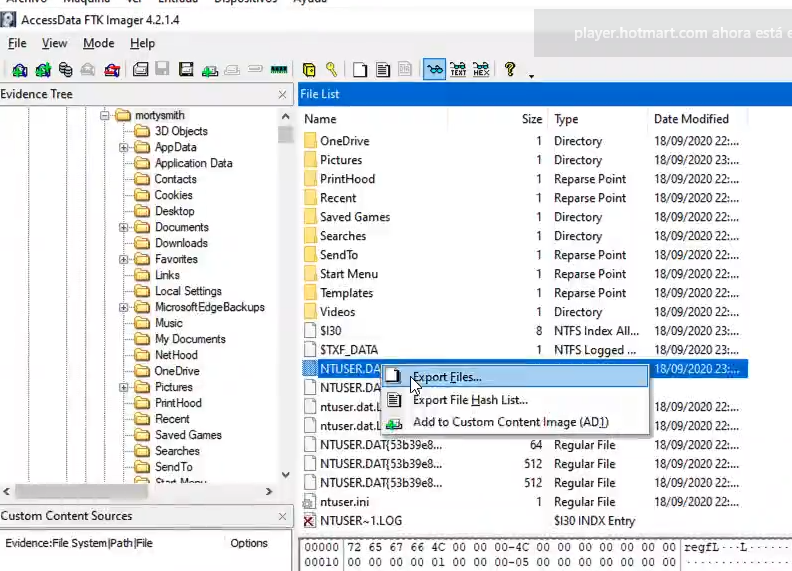Expand the Documents folder node

[123, 227]
